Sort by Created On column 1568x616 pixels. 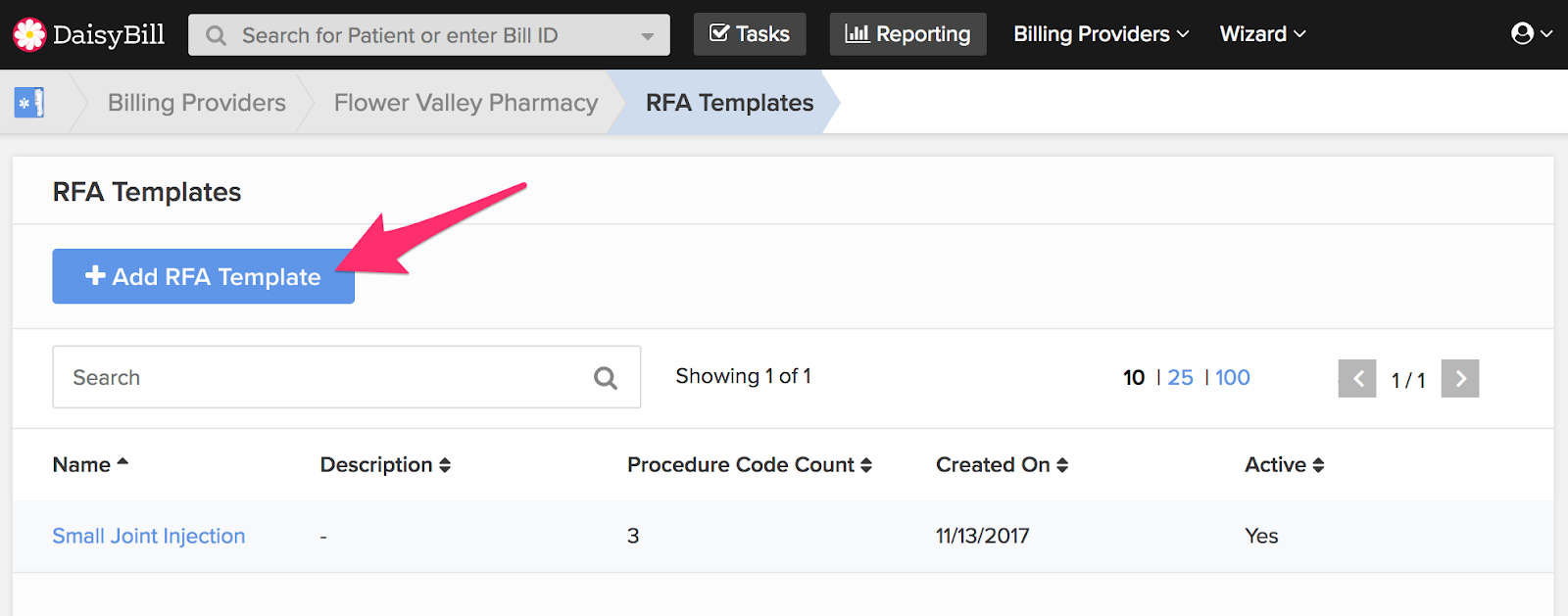(x=1002, y=465)
